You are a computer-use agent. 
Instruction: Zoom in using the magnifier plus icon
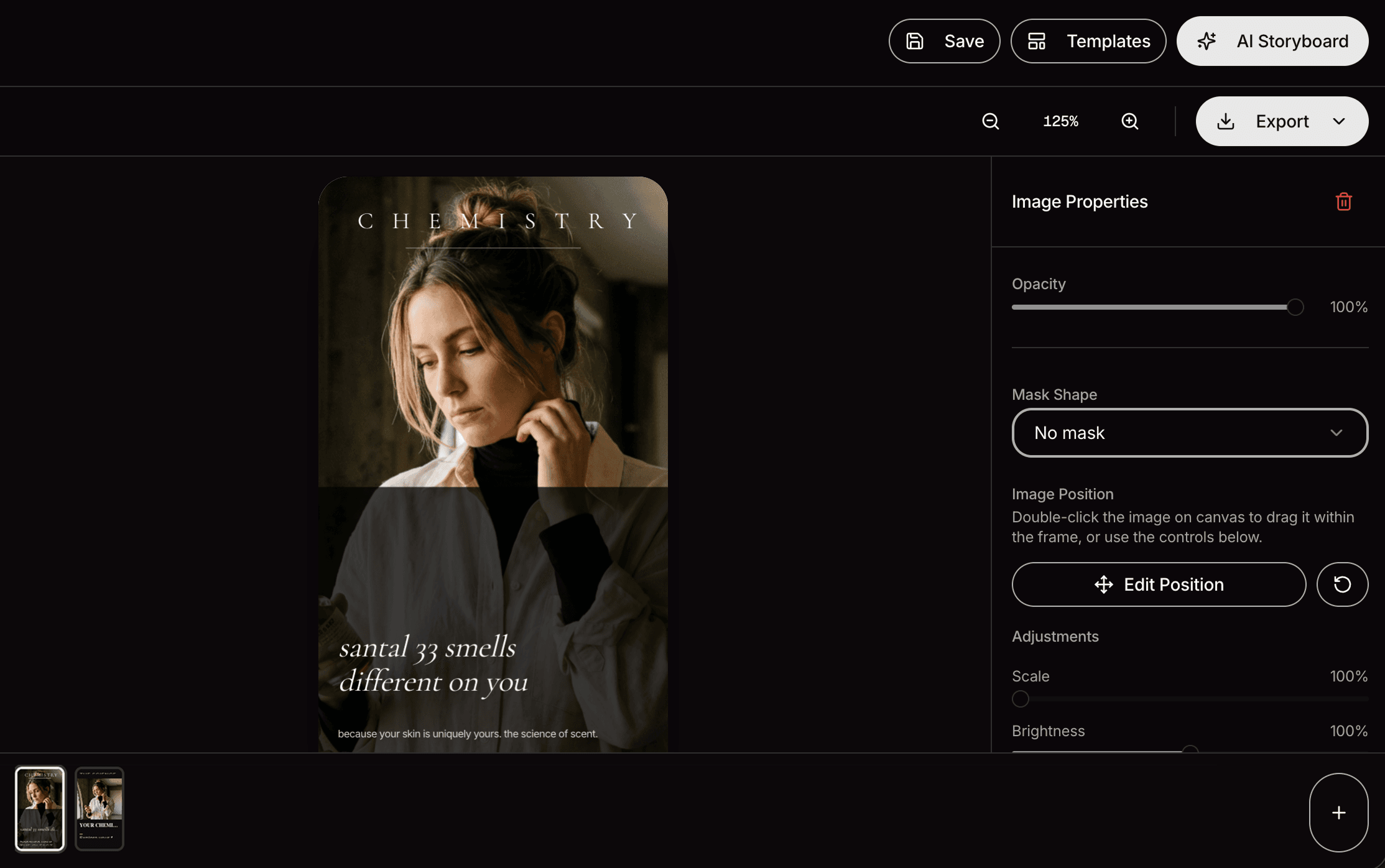[1131, 121]
